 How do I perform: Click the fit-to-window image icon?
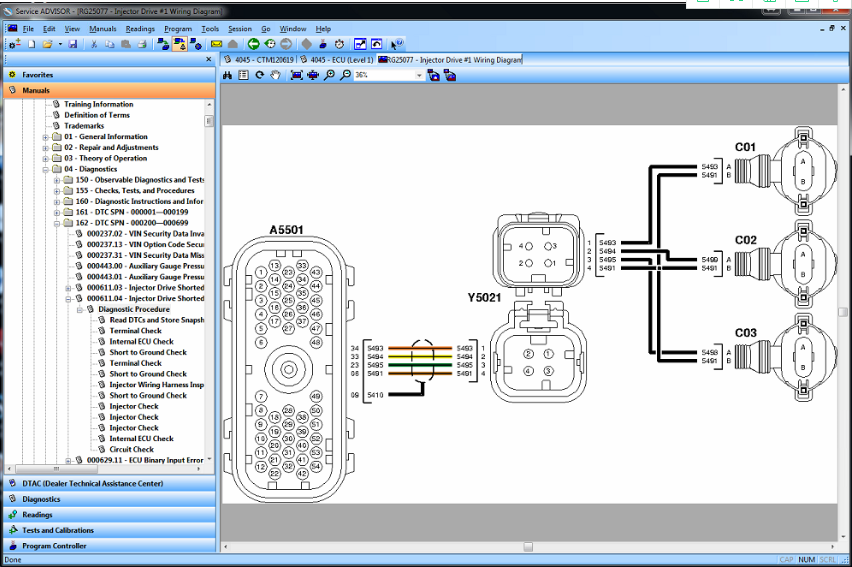click(297, 75)
